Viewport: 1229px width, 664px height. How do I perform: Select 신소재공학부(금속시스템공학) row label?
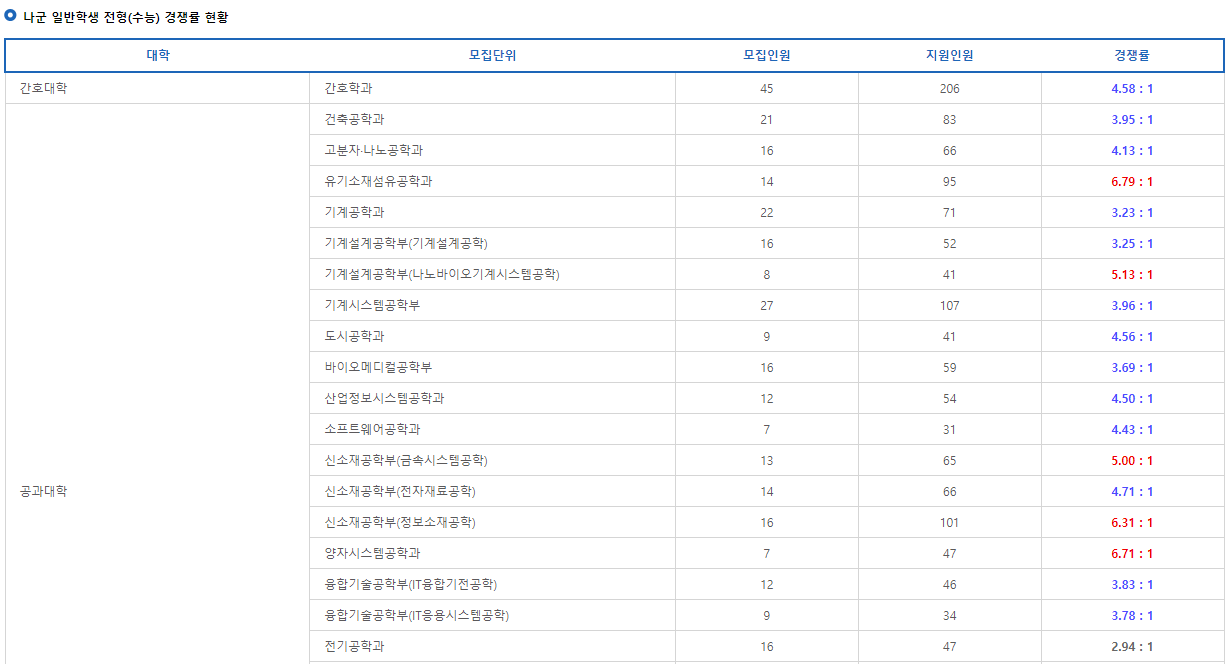tap(406, 460)
